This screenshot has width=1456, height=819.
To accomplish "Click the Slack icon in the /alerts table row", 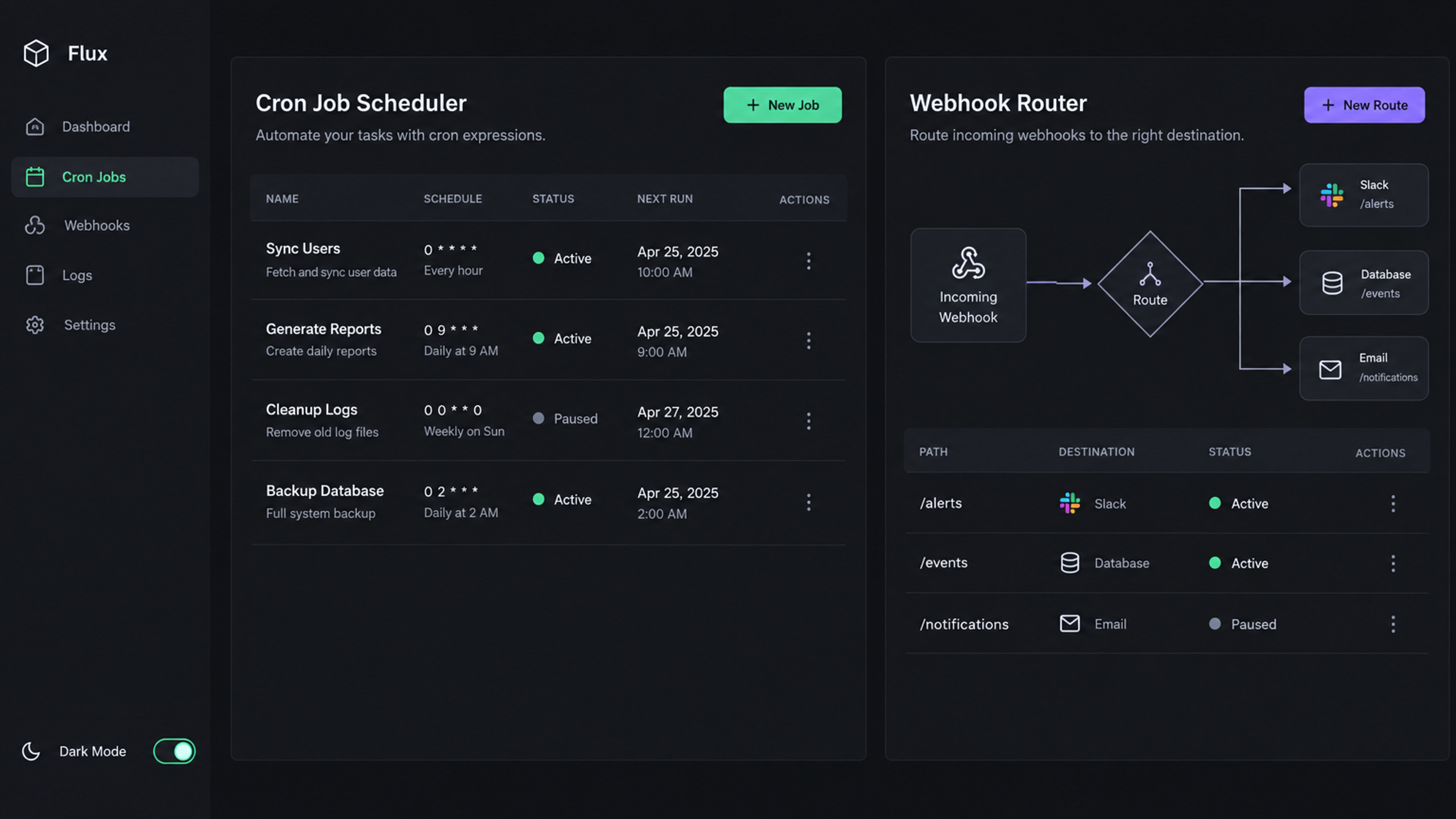I will (1070, 503).
